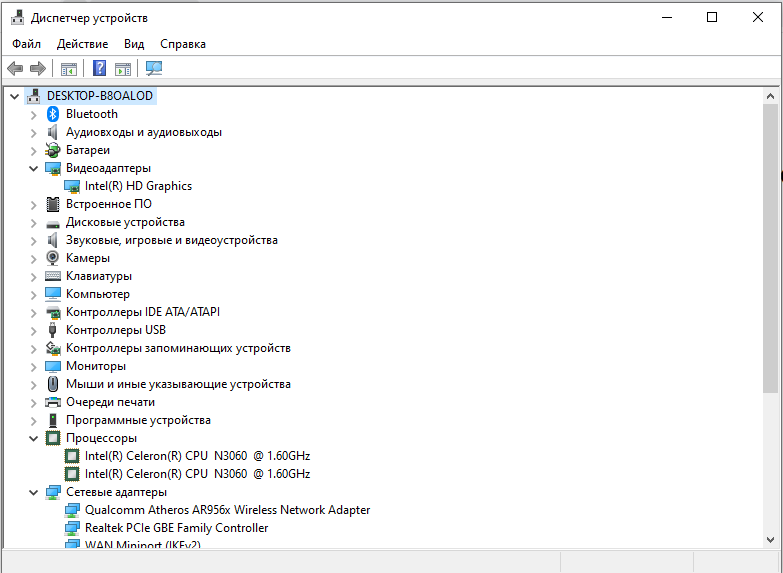The image size is (783, 573).
Task: Click the Мониторы monitor icon
Action: 52,366
